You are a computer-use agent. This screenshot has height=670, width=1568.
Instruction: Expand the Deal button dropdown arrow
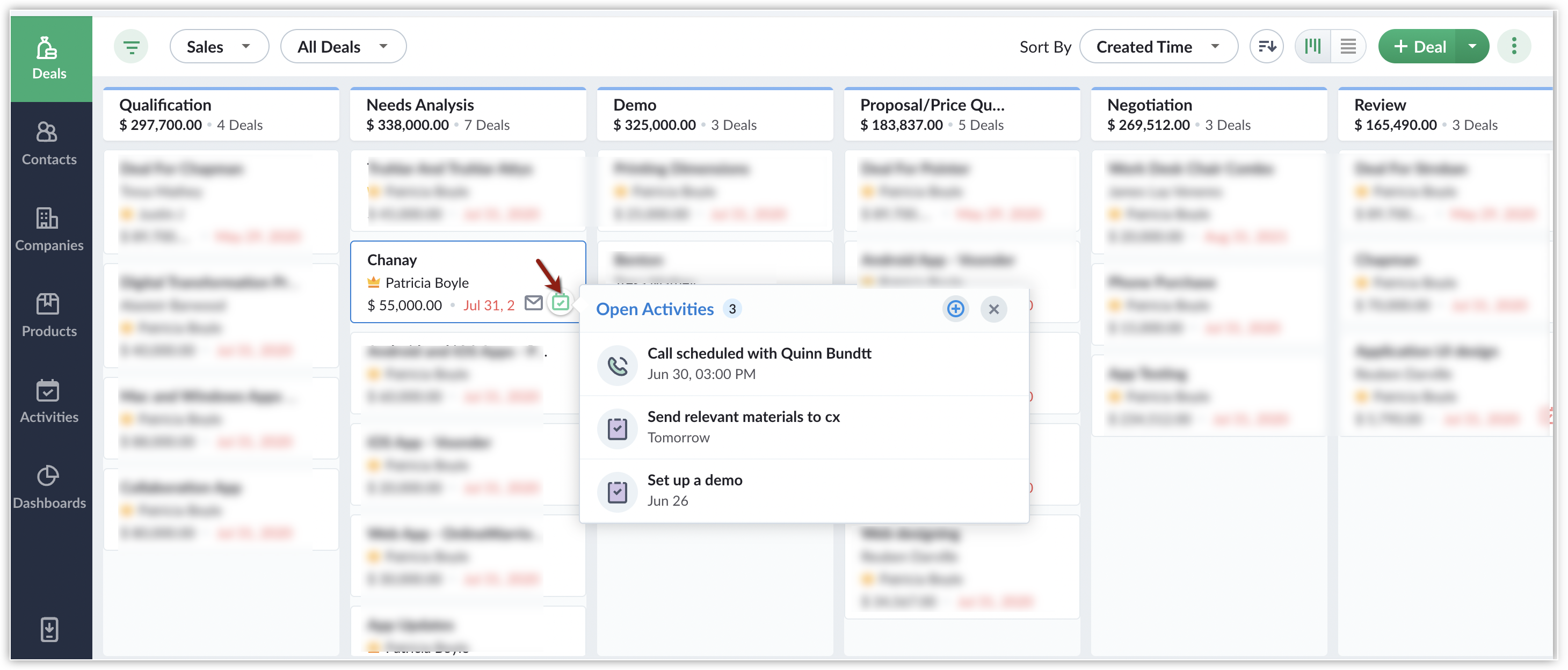pyautogui.click(x=1472, y=47)
